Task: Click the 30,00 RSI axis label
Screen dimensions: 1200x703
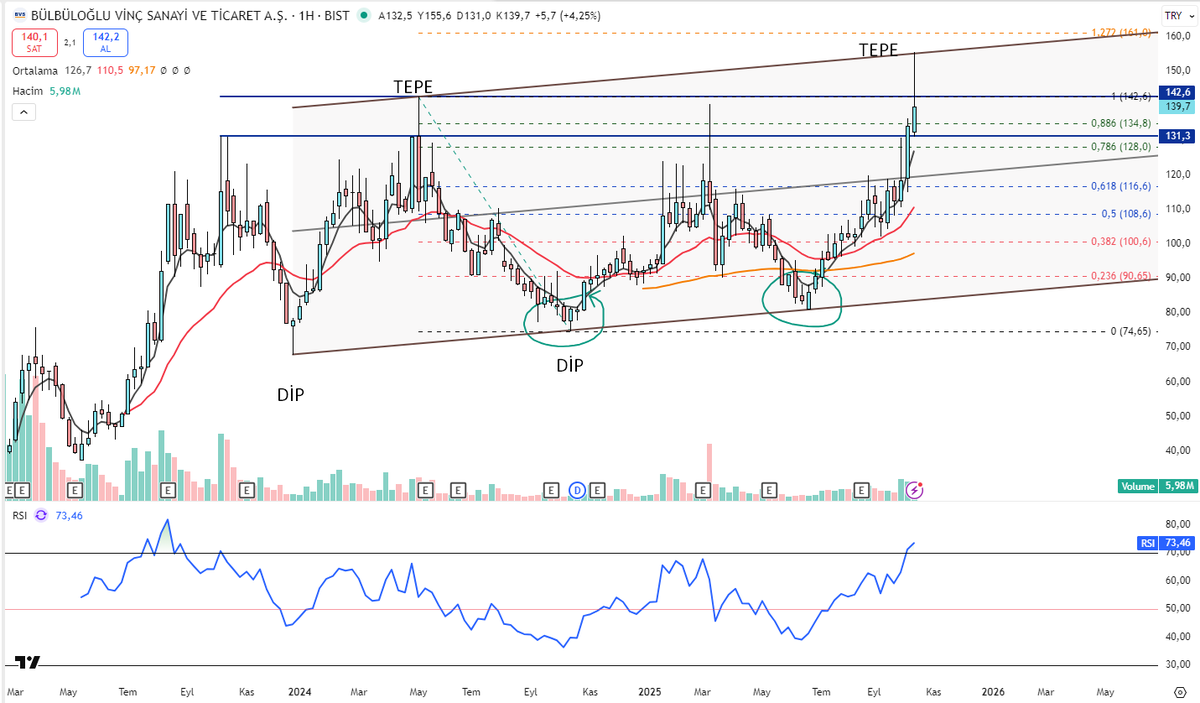Action: (1178, 665)
